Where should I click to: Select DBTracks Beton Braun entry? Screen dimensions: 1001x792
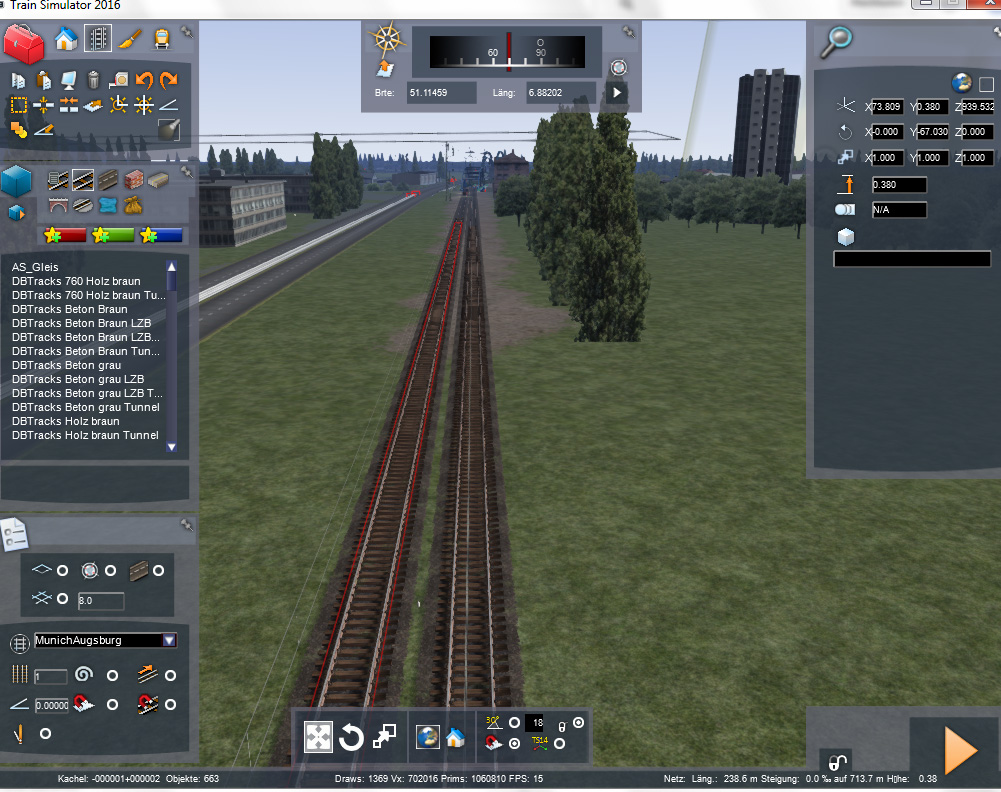tap(70, 310)
